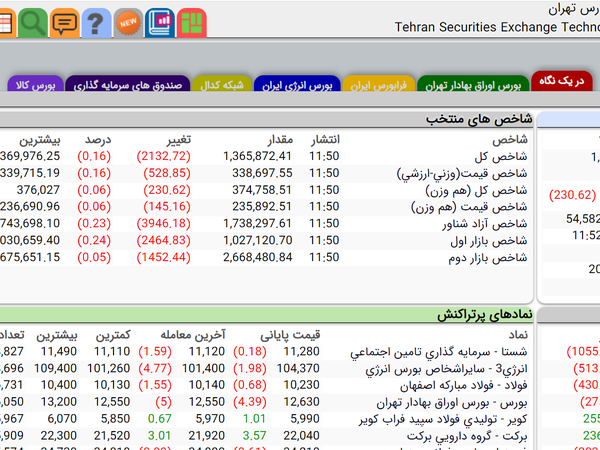Viewport: 600px width, 450px height.
Task: Click the نمادهای پرتراکنش panel header
Action: 266,315
